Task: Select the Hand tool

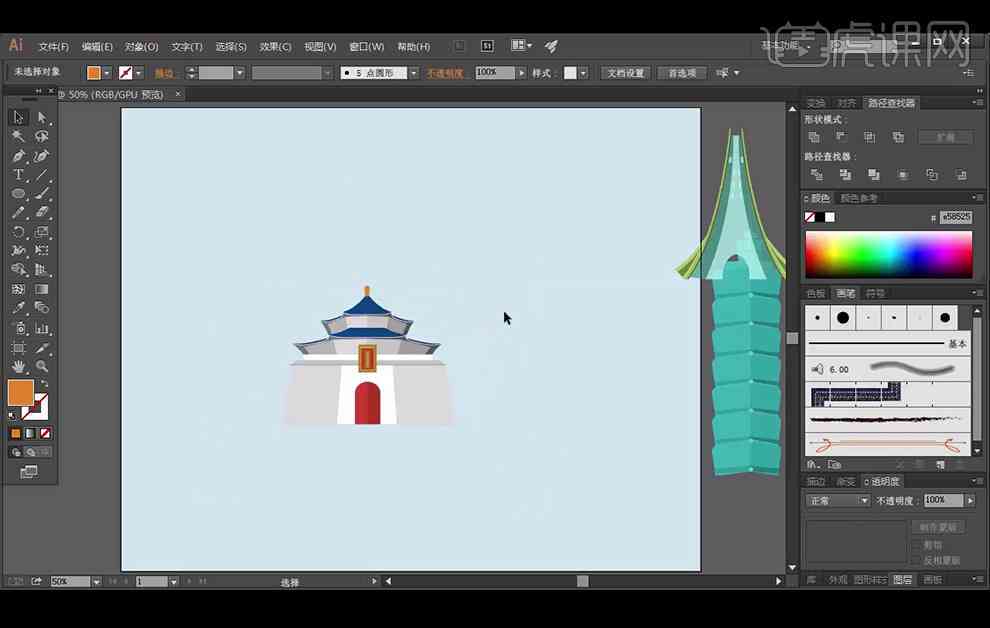Action: point(18,366)
